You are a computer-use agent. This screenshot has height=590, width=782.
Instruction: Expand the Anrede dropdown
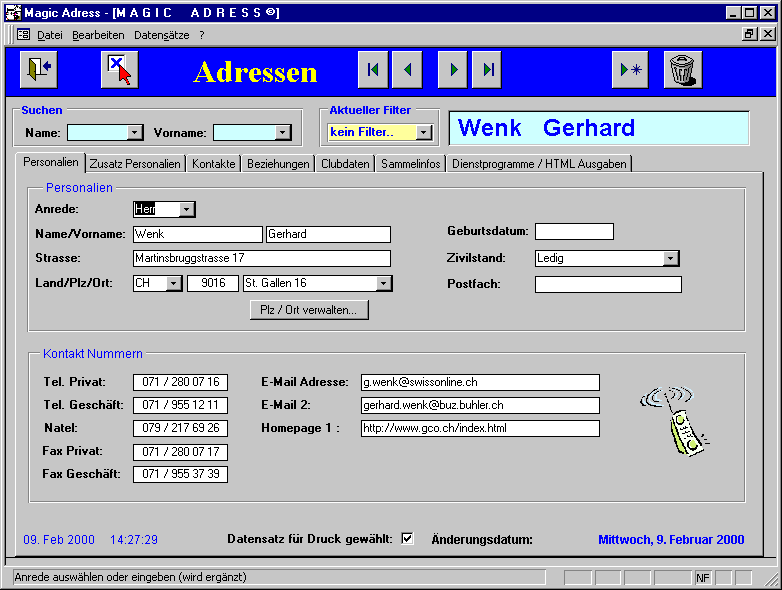187,209
